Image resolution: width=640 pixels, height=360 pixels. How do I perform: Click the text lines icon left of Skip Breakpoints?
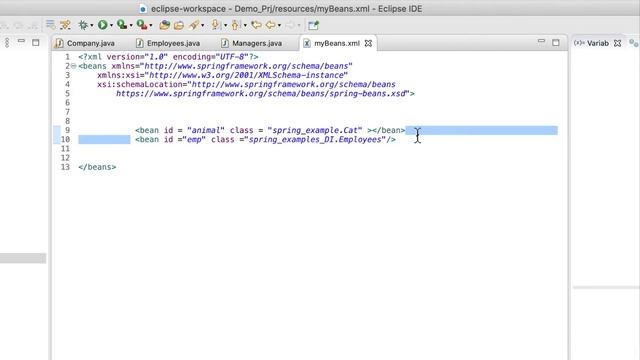click(50, 24)
